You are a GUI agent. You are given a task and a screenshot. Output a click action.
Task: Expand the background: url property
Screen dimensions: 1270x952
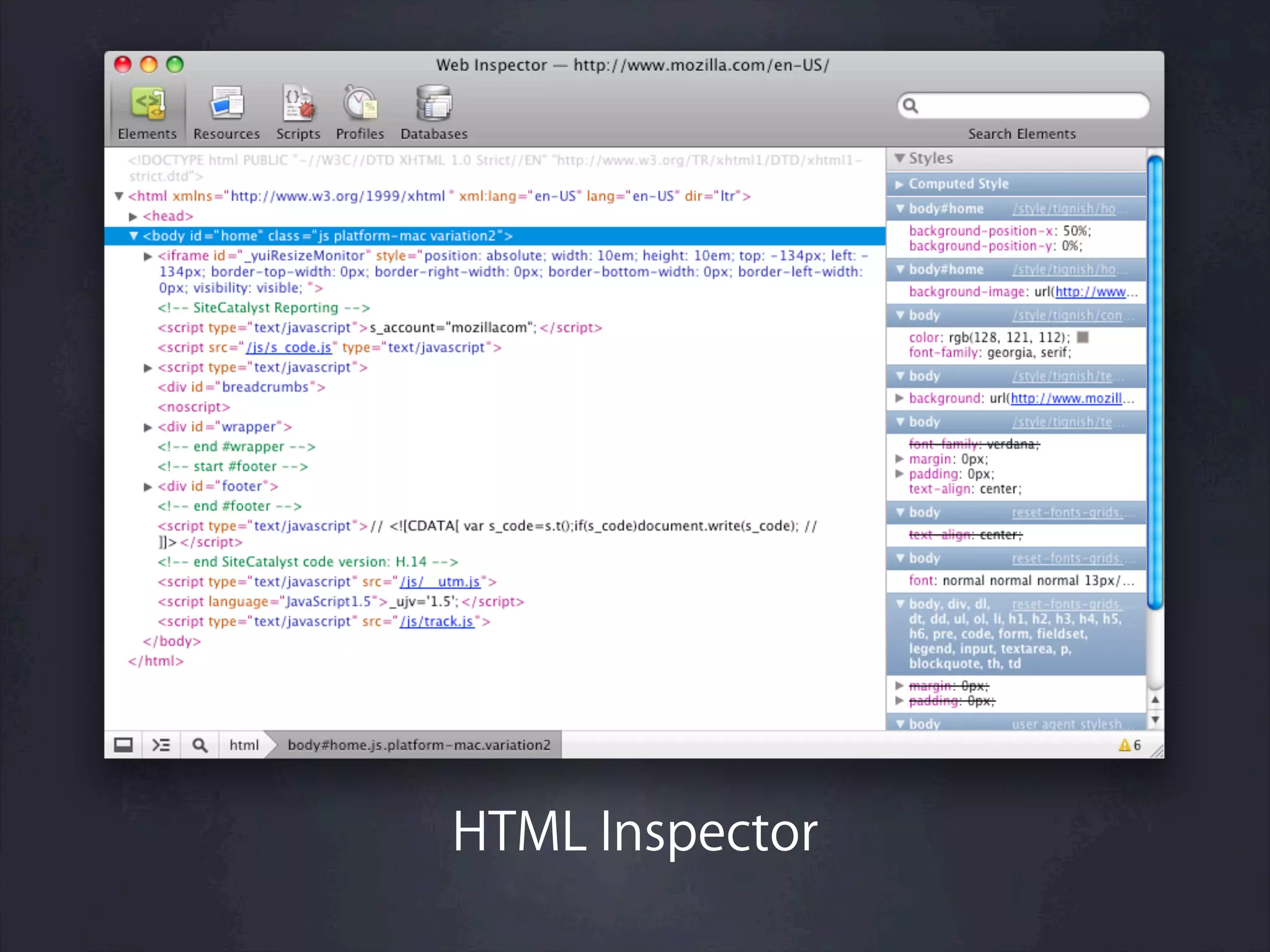point(899,399)
